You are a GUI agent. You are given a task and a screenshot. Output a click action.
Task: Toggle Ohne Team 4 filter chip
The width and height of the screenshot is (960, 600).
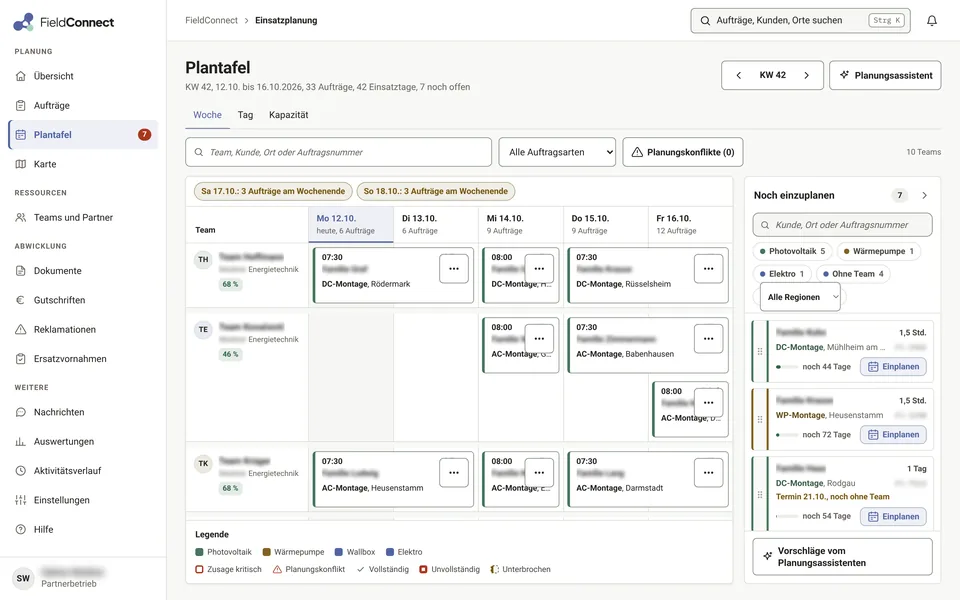pos(853,274)
